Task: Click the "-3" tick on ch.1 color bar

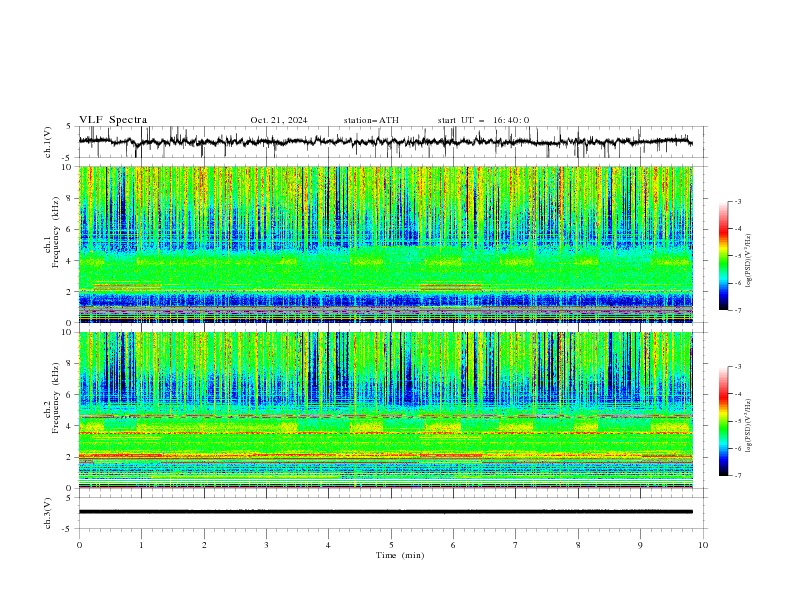Action: pyautogui.click(x=738, y=201)
